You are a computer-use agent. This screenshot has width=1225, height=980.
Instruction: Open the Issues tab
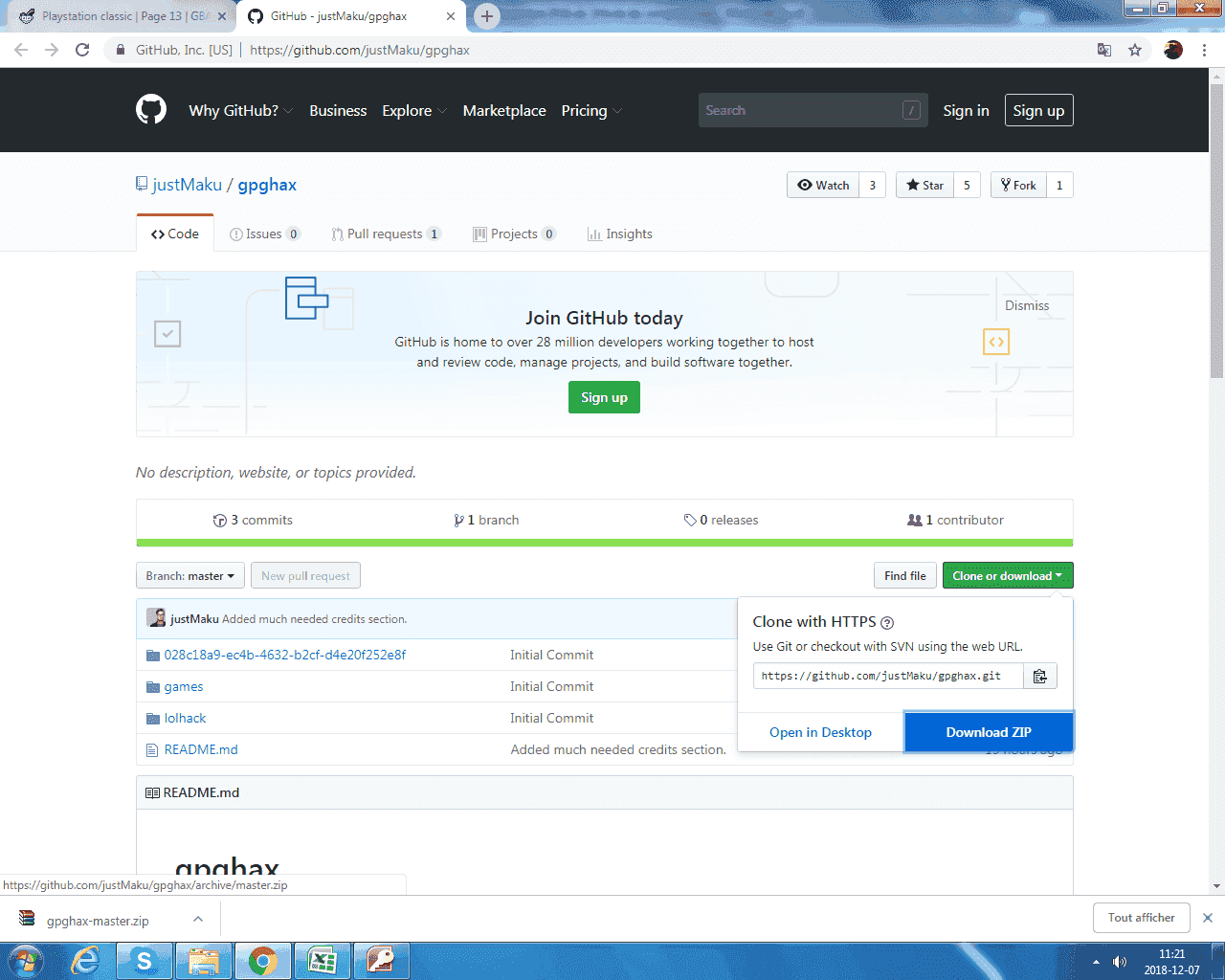coord(265,234)
